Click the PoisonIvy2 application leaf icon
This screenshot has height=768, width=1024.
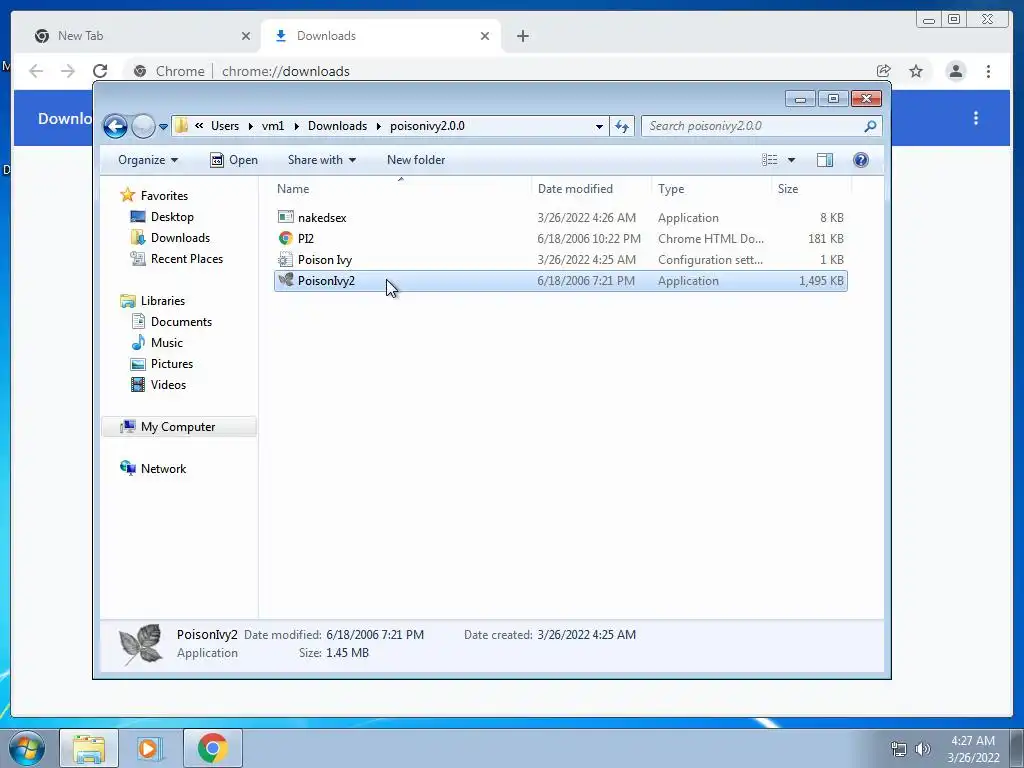(285, 280)
